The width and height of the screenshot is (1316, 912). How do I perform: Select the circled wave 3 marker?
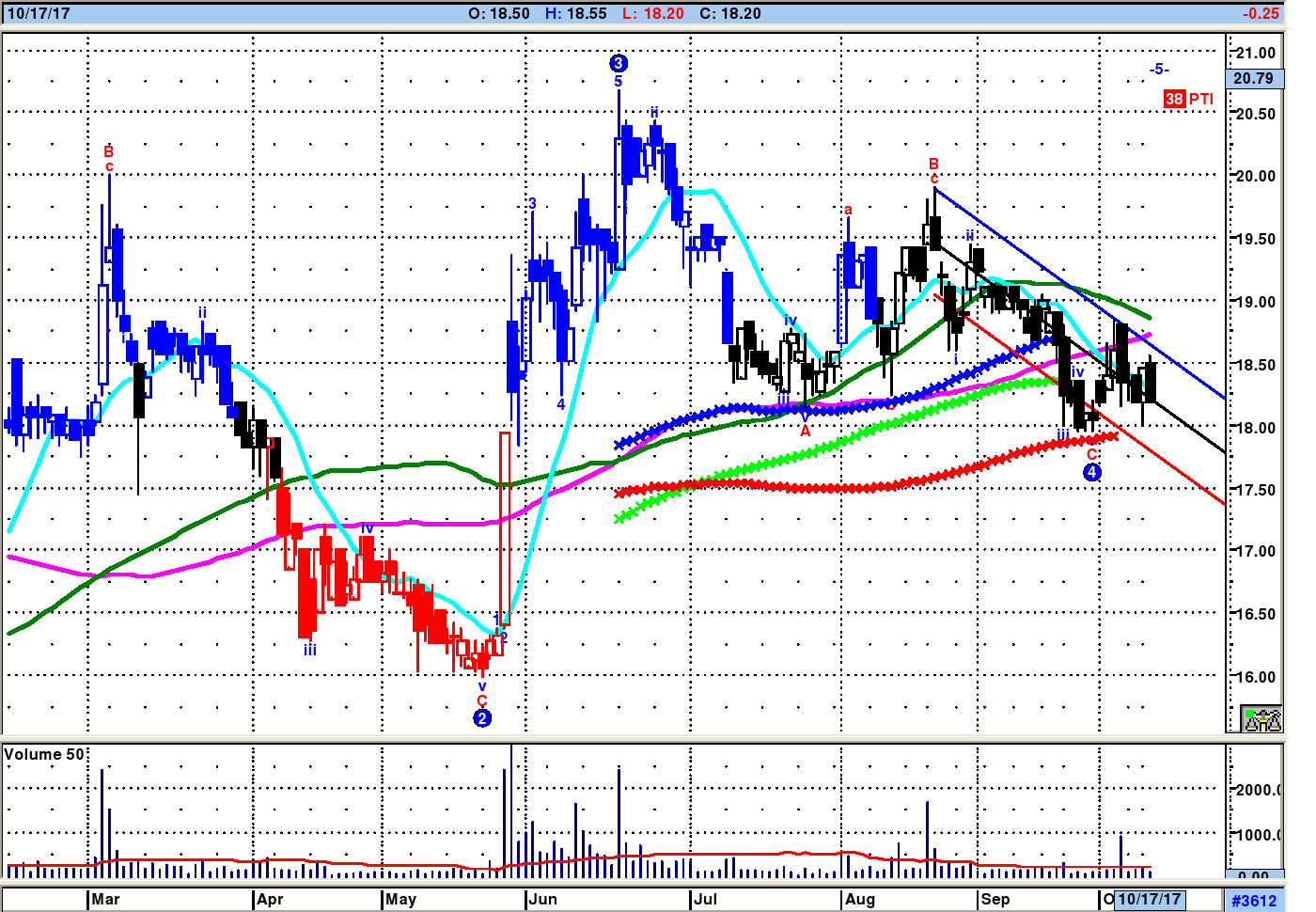click(x=619, y=63)
